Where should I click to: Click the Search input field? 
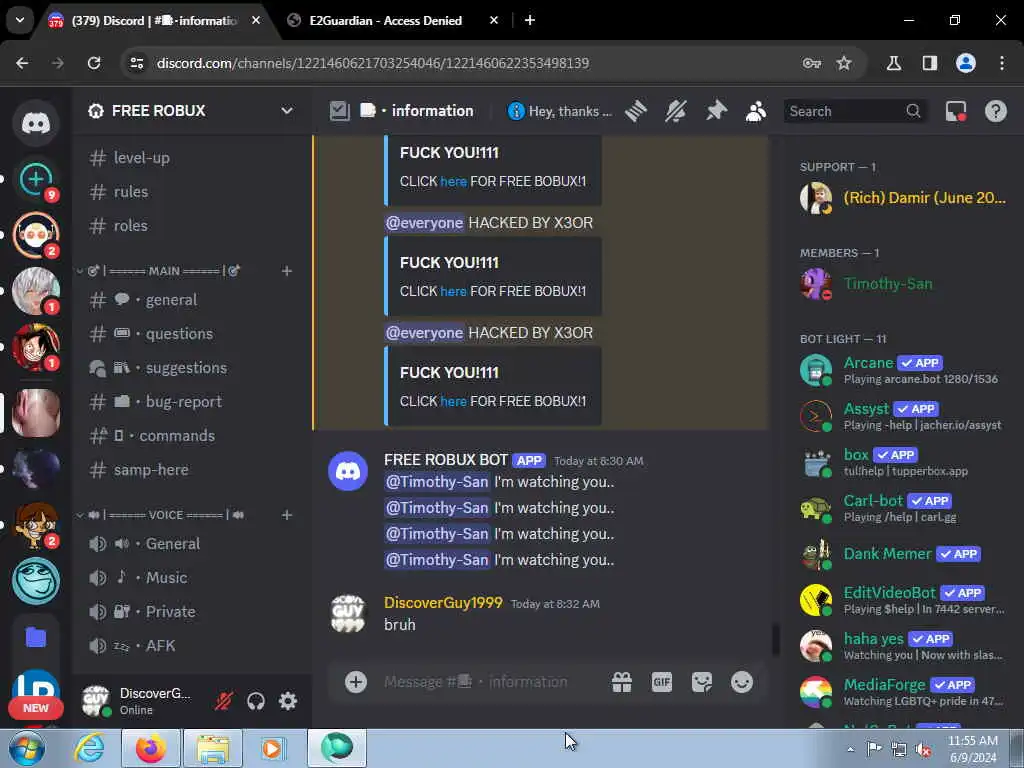point(856,111)
